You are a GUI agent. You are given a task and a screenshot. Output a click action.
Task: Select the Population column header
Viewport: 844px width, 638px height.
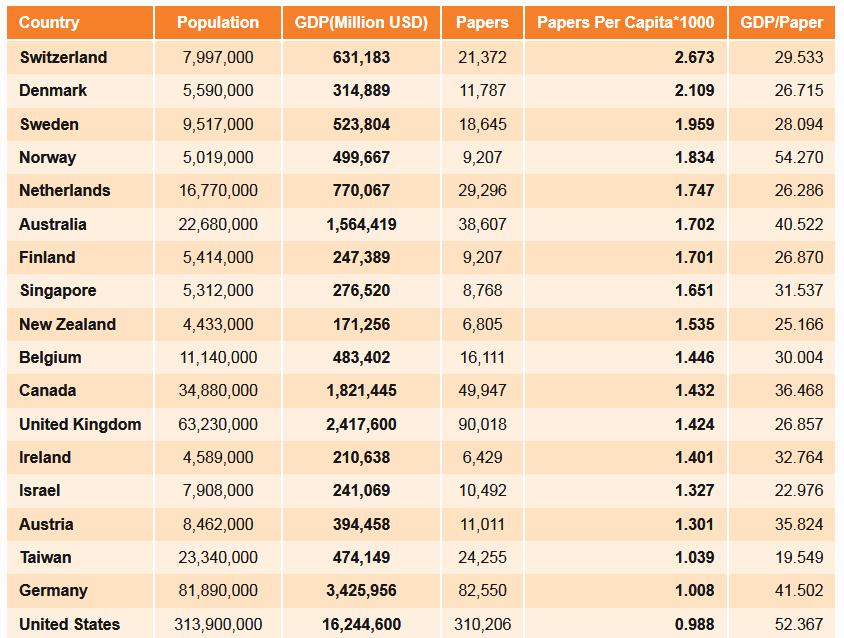[x=218, y=23]
